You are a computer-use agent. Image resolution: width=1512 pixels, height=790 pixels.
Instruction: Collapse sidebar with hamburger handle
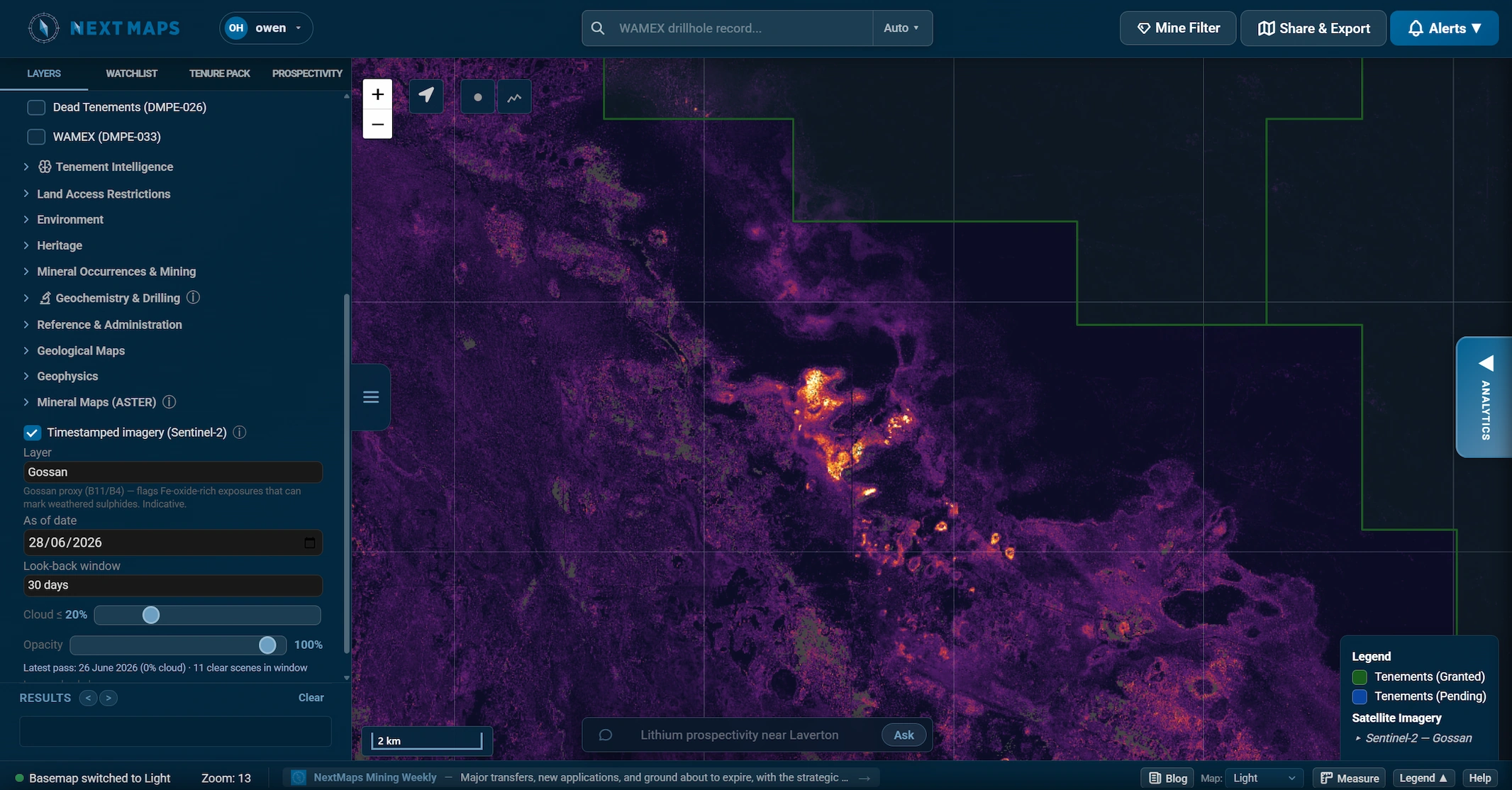click(x=371, y=397)
